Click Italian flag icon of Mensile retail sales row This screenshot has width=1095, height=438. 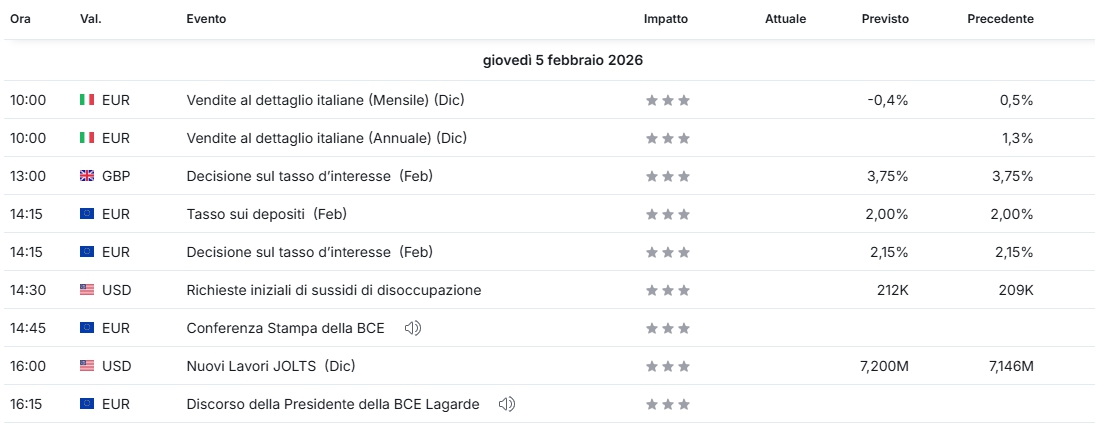[87, 100]
